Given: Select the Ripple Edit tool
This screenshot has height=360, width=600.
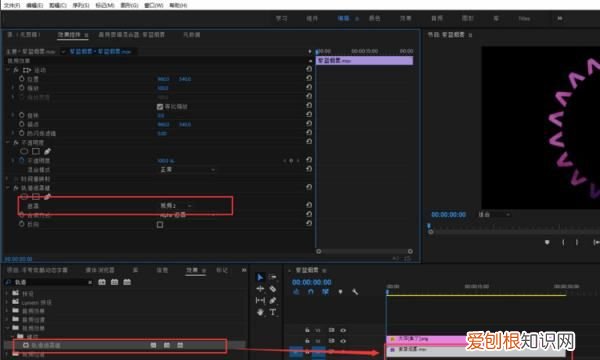Looking at the screenshot, I should pyautogui.click(x=260, y=289).
